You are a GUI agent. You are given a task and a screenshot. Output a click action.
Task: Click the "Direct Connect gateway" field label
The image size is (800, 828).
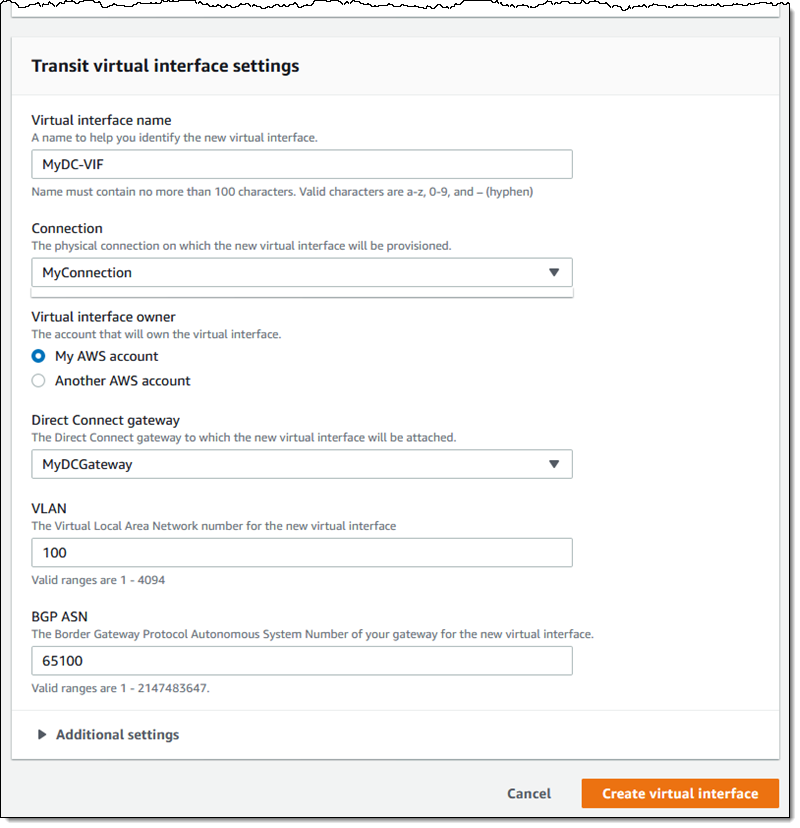105,421
